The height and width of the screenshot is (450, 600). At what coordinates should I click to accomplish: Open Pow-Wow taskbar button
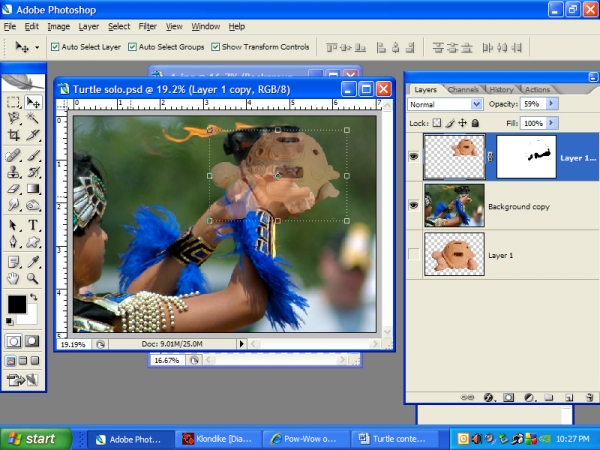pos(305,439)
